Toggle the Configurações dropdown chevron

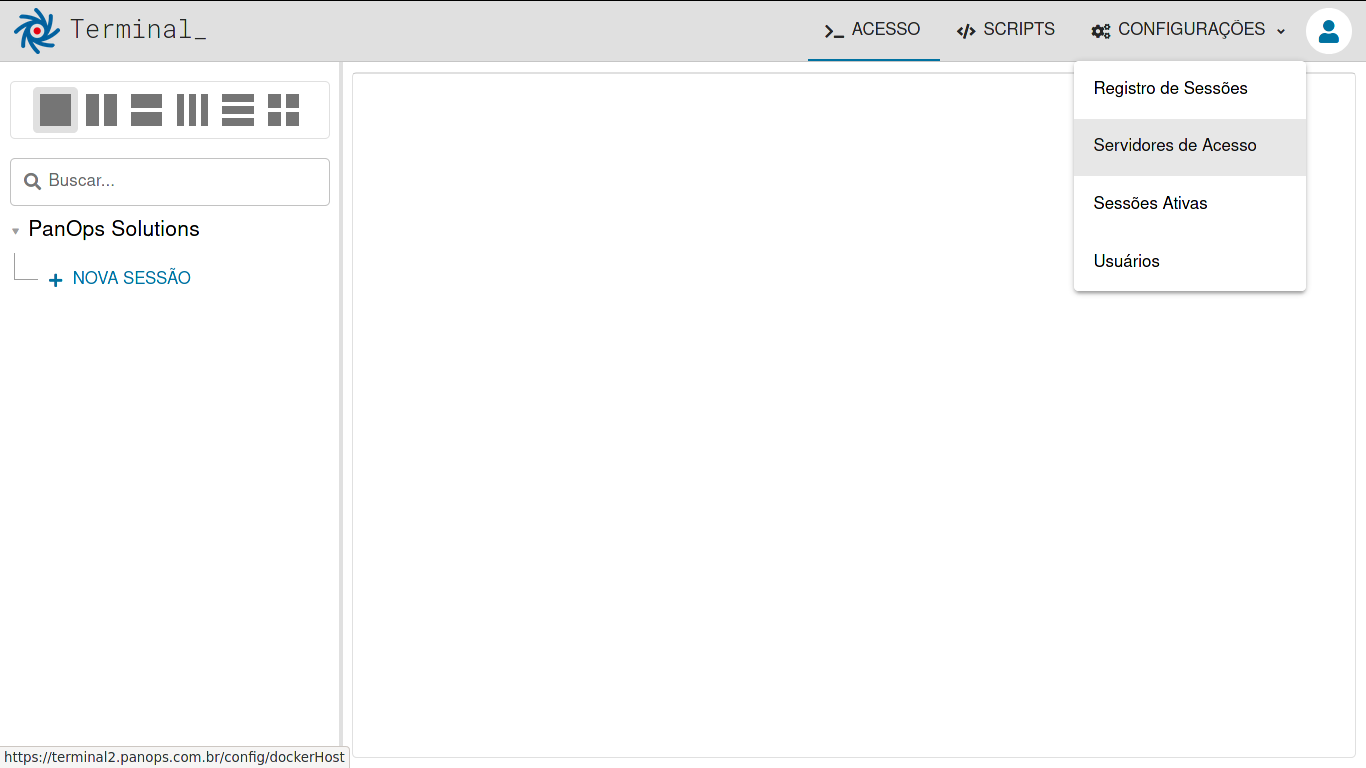pos(1281,31)
